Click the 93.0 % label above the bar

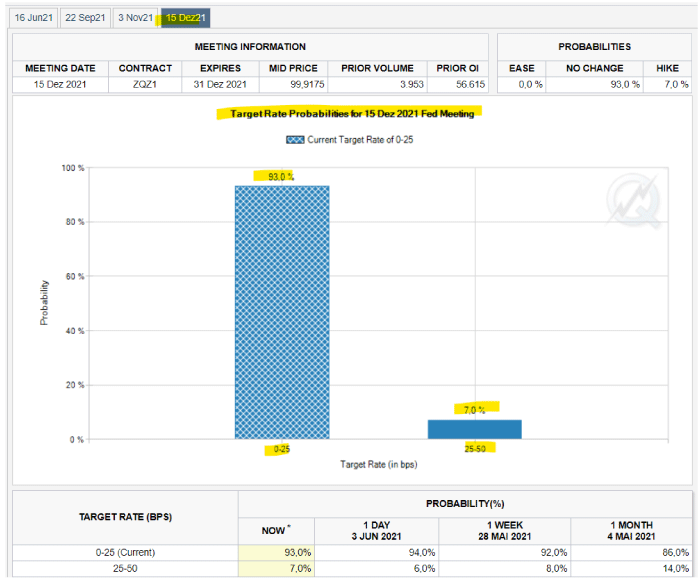click(281, 176)
